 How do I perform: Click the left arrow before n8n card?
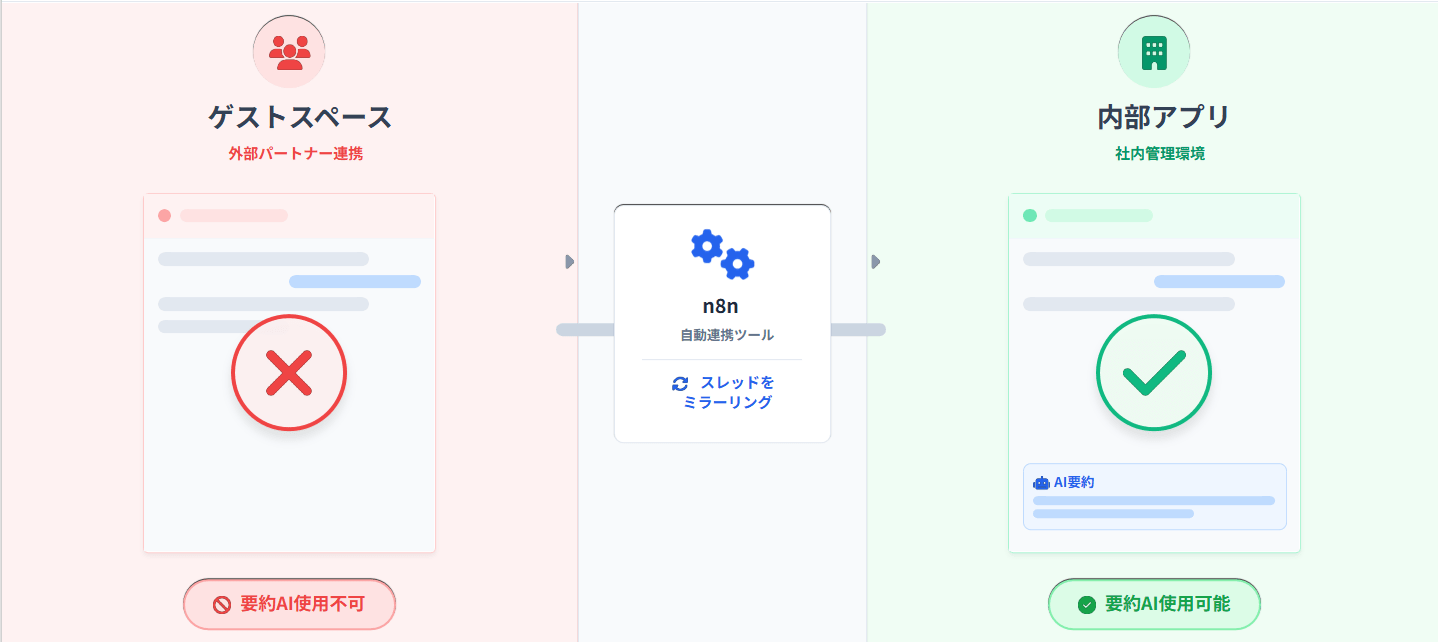[569, 262]
